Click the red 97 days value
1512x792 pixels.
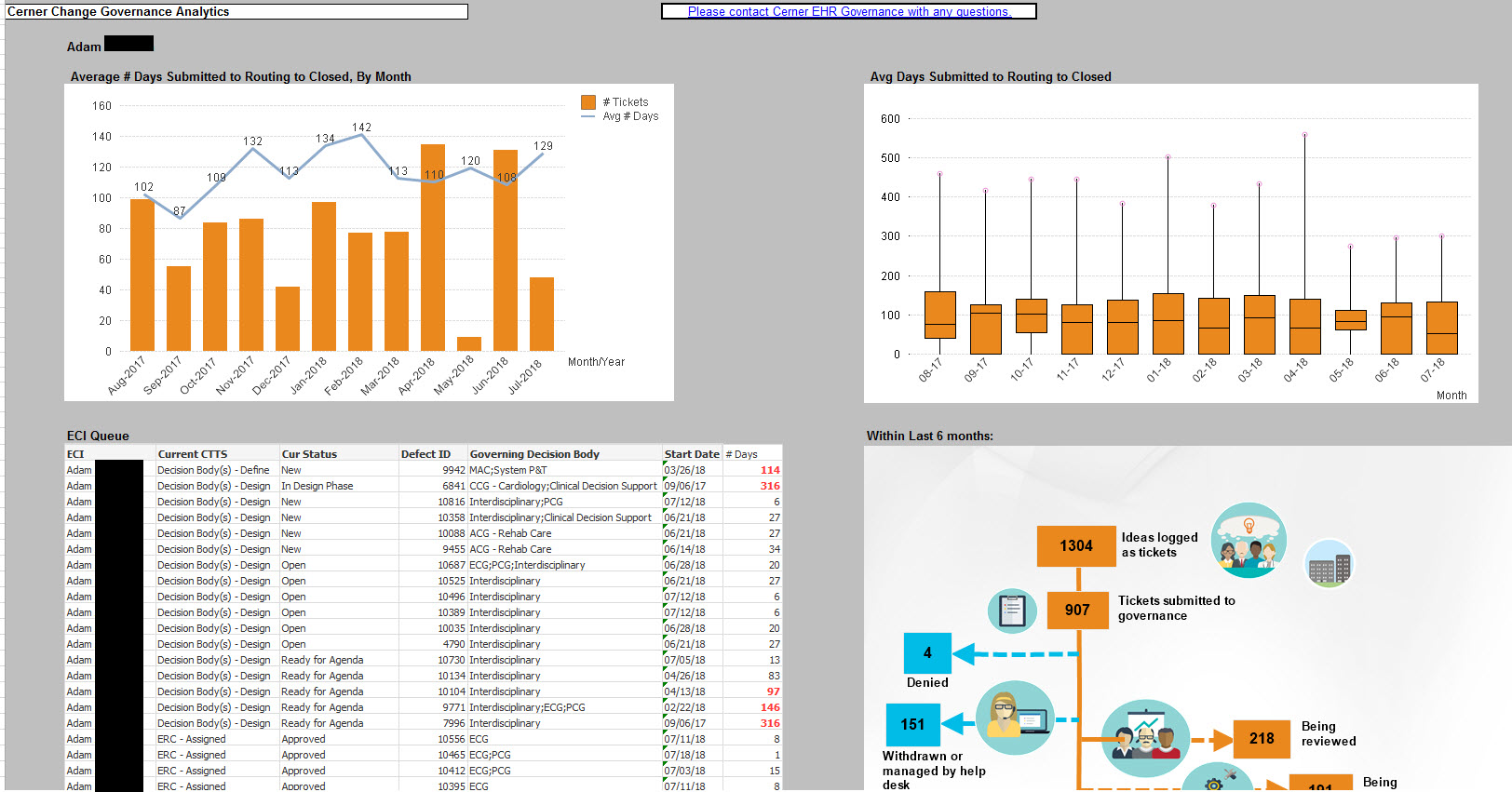(x=773, y=691)
